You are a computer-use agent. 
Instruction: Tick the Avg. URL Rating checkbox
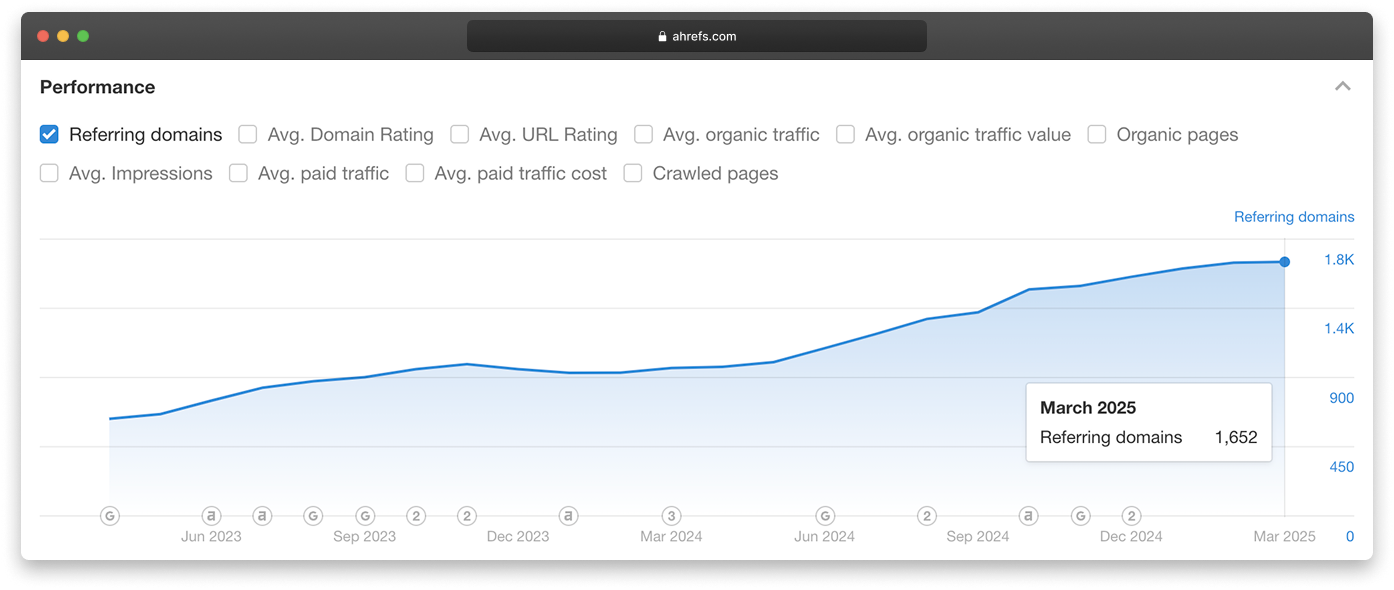(x=460, y=134)
